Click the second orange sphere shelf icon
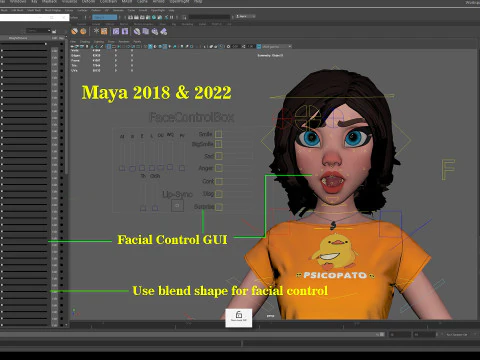Viewport: 480px width, 360px height. coord(83,31)
